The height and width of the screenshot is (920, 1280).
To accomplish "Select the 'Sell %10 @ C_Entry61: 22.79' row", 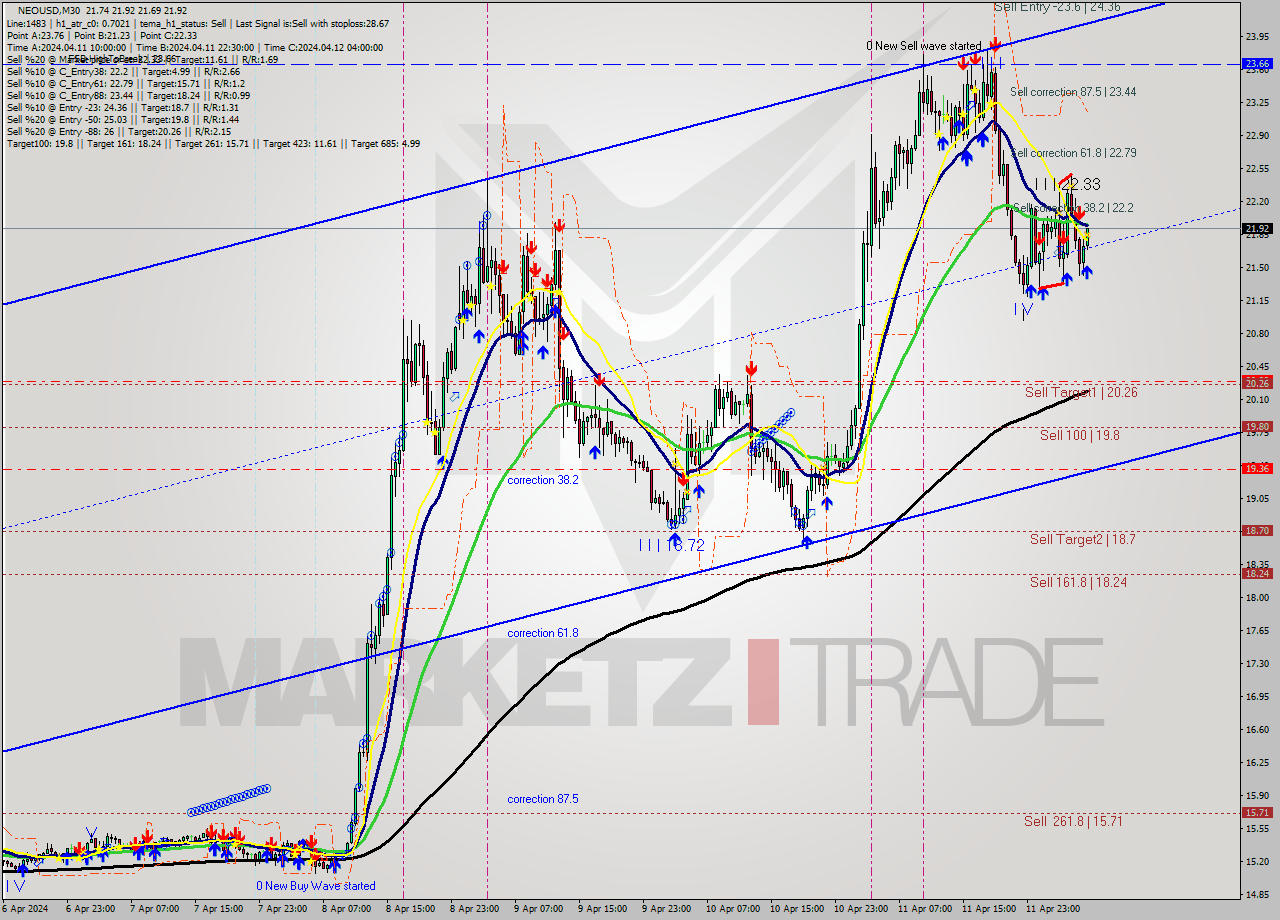I will point(125,84).
